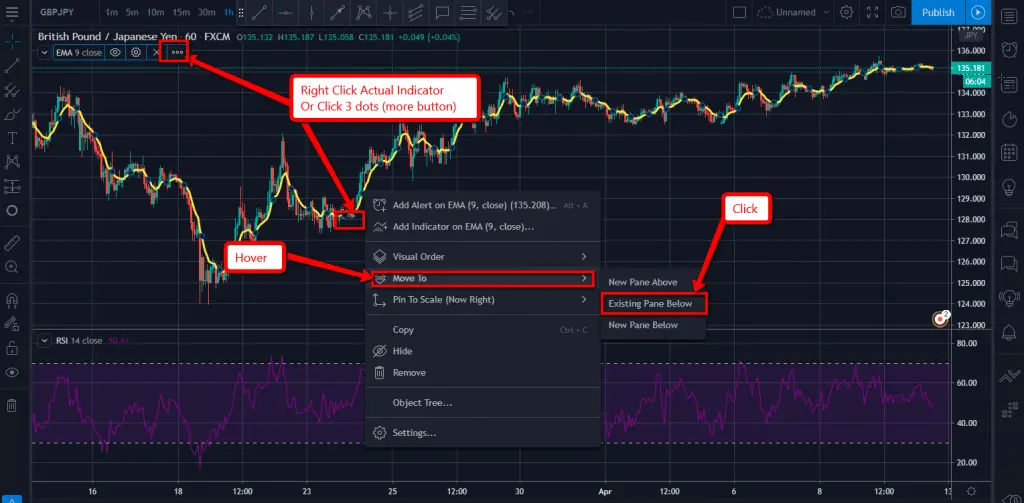This screenshot has width=1024, height=503.
Task: Choose Add Indicator on EMA (9, close)
Action: tap(482, 227)
